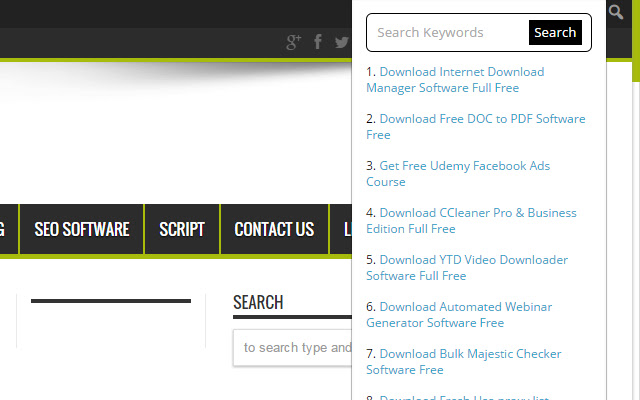Open Download Internet Download Manager link
The width and height of the screenshot is (640, 400).
click(x=455, y=80)
